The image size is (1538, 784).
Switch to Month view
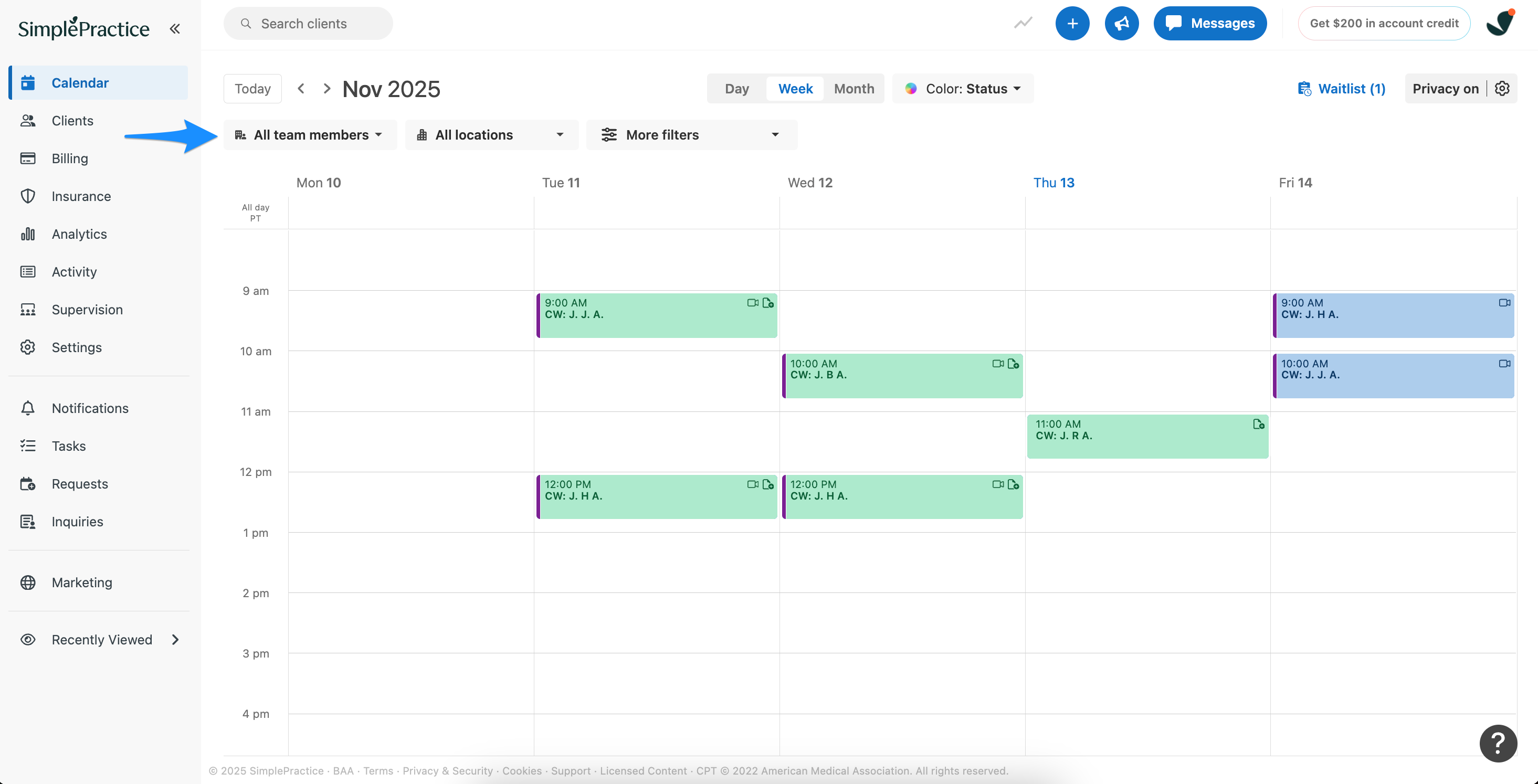[x=854, y=88]
